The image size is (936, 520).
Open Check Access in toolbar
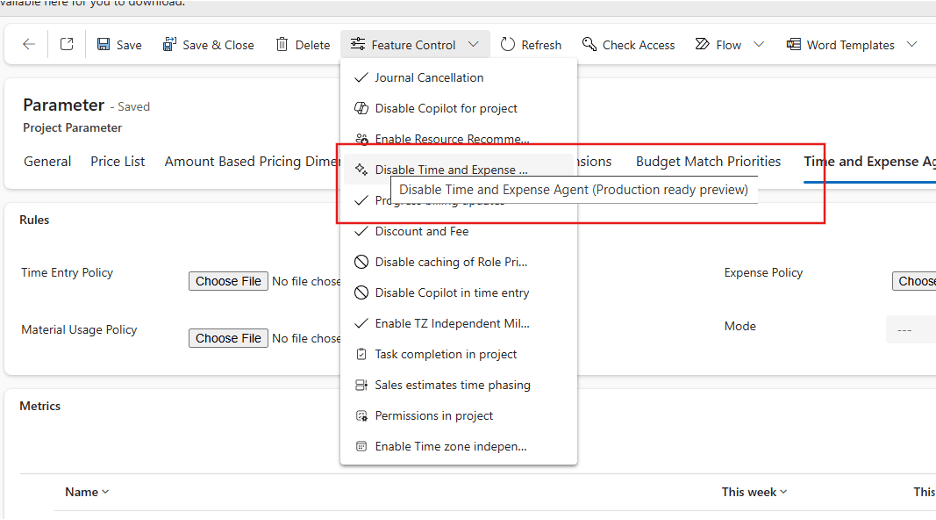[x=628, y=45]
